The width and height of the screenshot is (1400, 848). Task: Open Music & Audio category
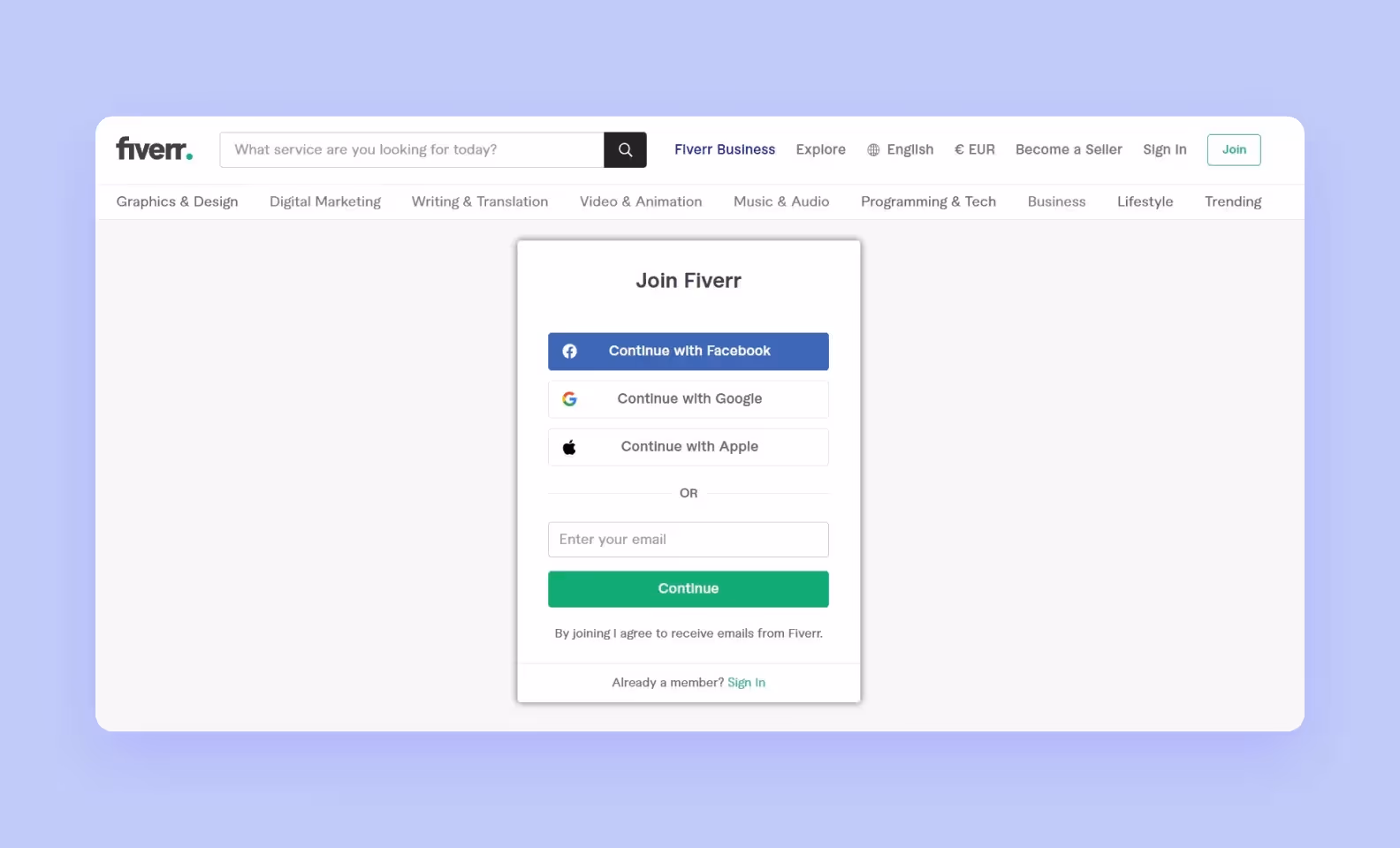(x=781, y=201)
